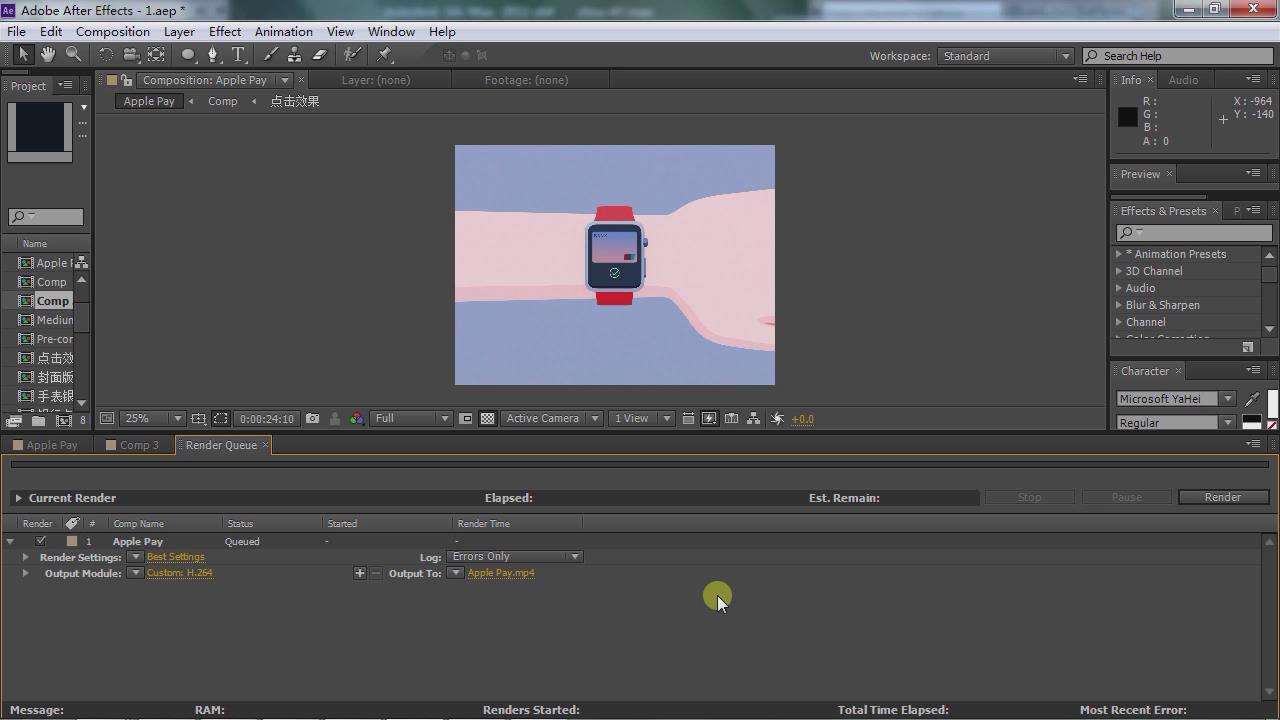Open the Composition menu

tap(112, 31)
